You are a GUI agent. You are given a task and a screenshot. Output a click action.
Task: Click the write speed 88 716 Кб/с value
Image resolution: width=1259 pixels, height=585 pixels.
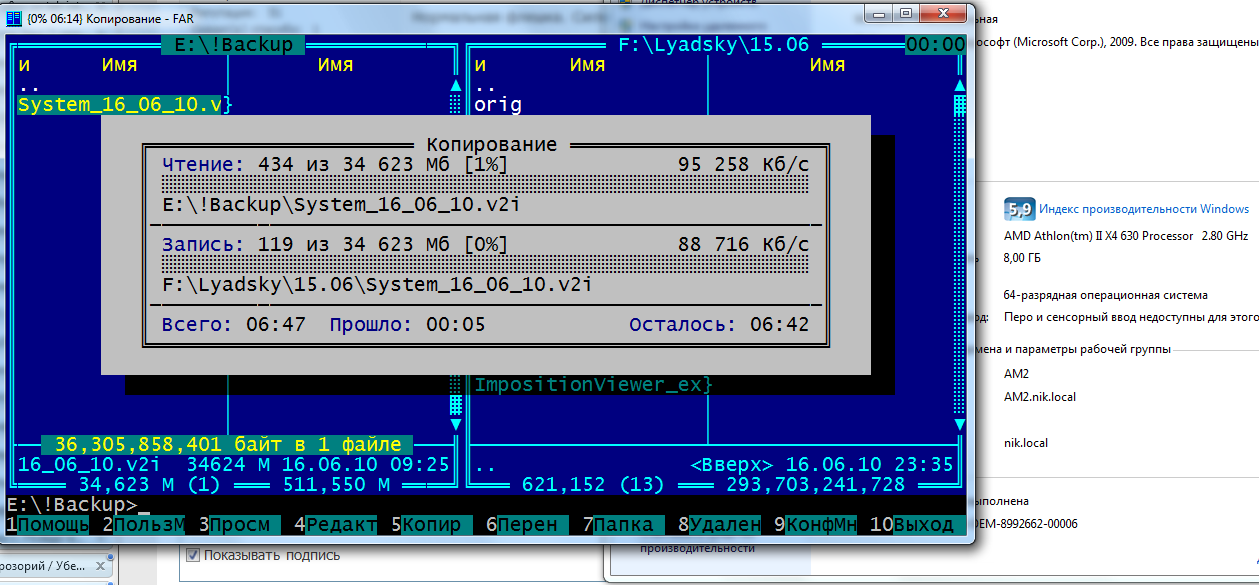tap(744, 244)
